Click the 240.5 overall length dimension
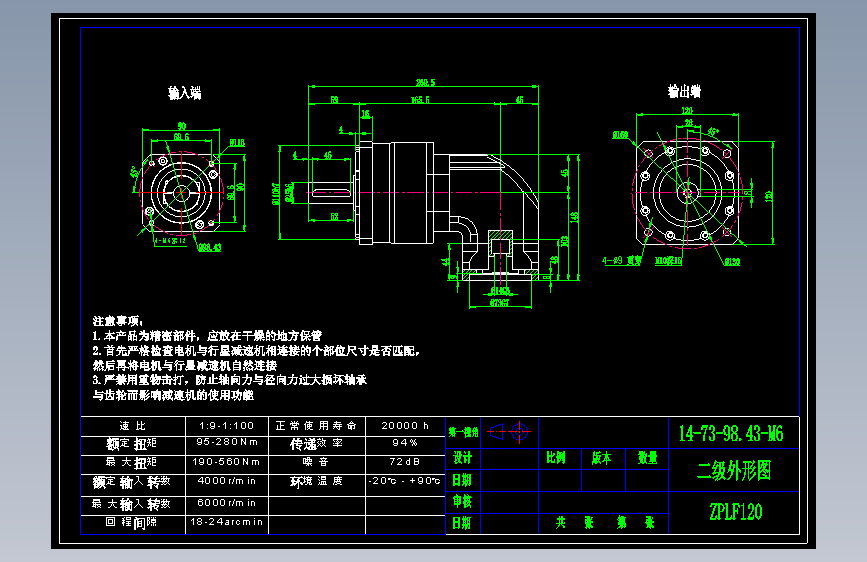The image size is (867, 562). [426, 82]
